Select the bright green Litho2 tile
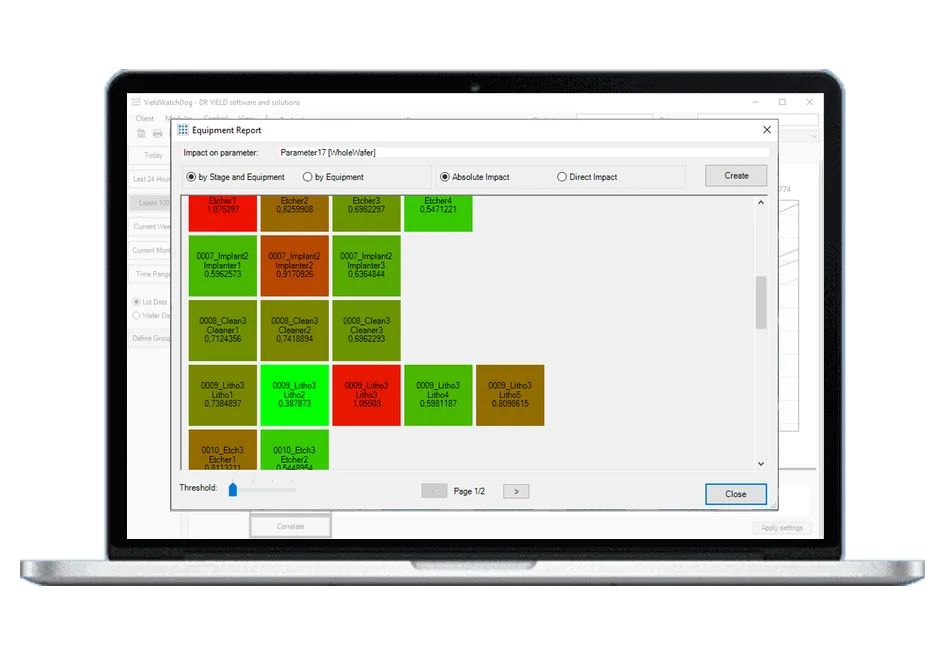This screenshot has height=655, width=945. 295,395
